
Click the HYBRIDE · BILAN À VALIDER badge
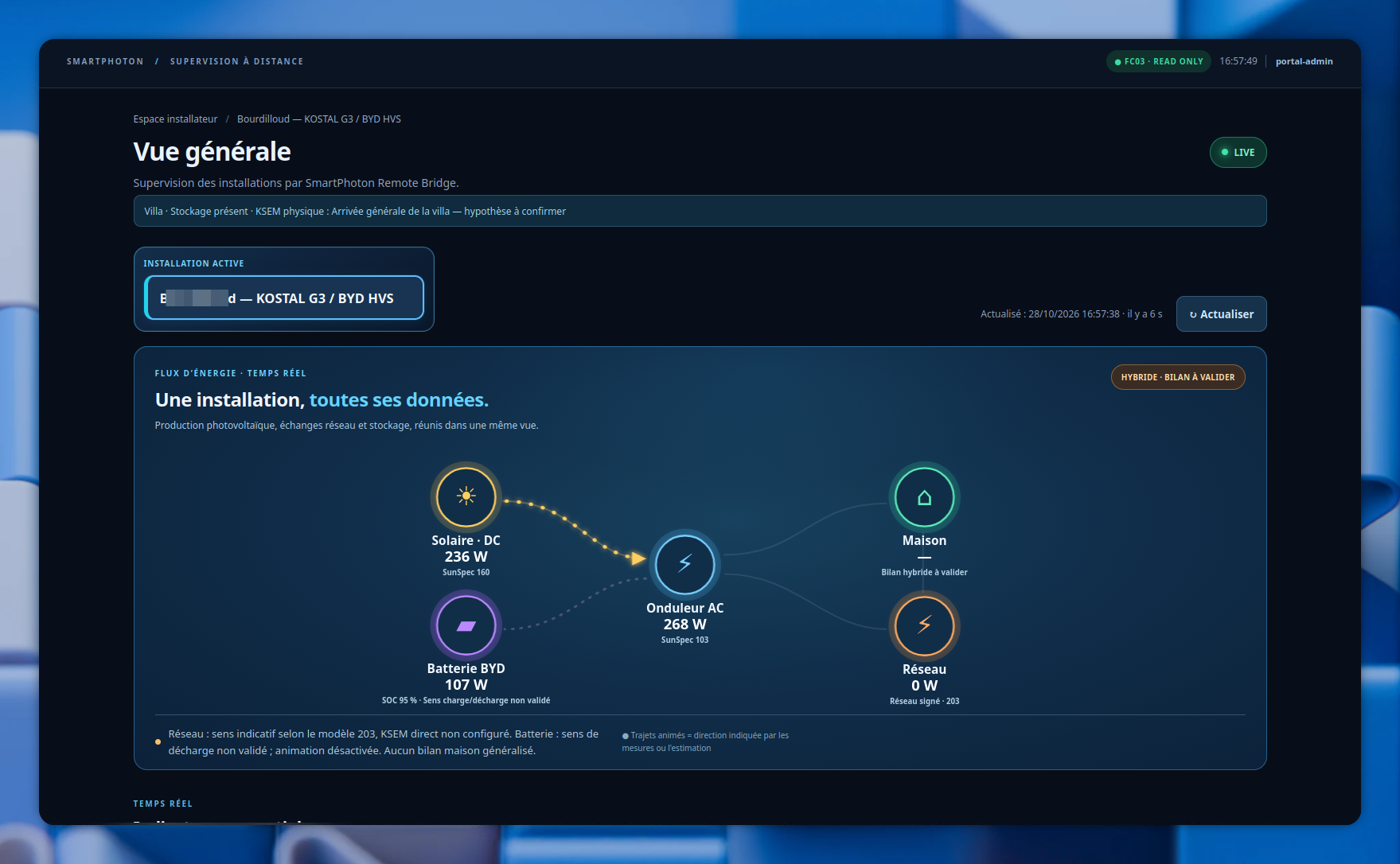tap(1178, 377)
